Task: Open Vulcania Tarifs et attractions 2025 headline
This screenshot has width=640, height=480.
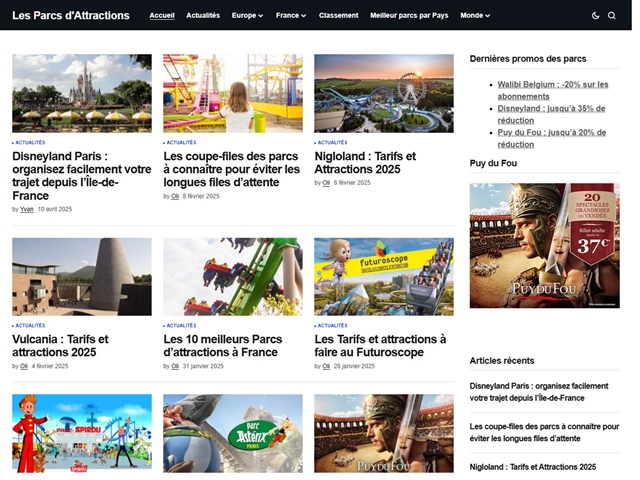Action: [60, 346]
